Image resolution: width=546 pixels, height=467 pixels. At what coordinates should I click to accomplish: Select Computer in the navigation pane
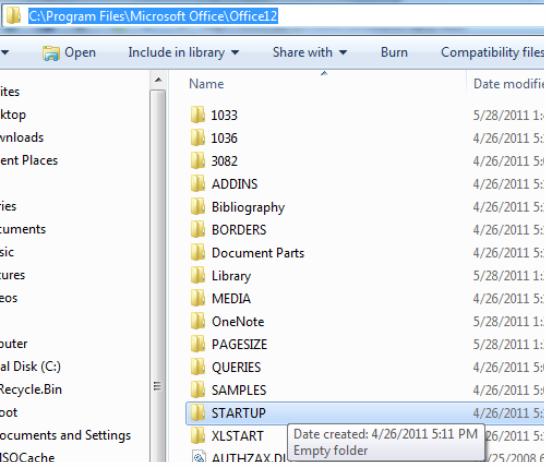tap(14, 344)
